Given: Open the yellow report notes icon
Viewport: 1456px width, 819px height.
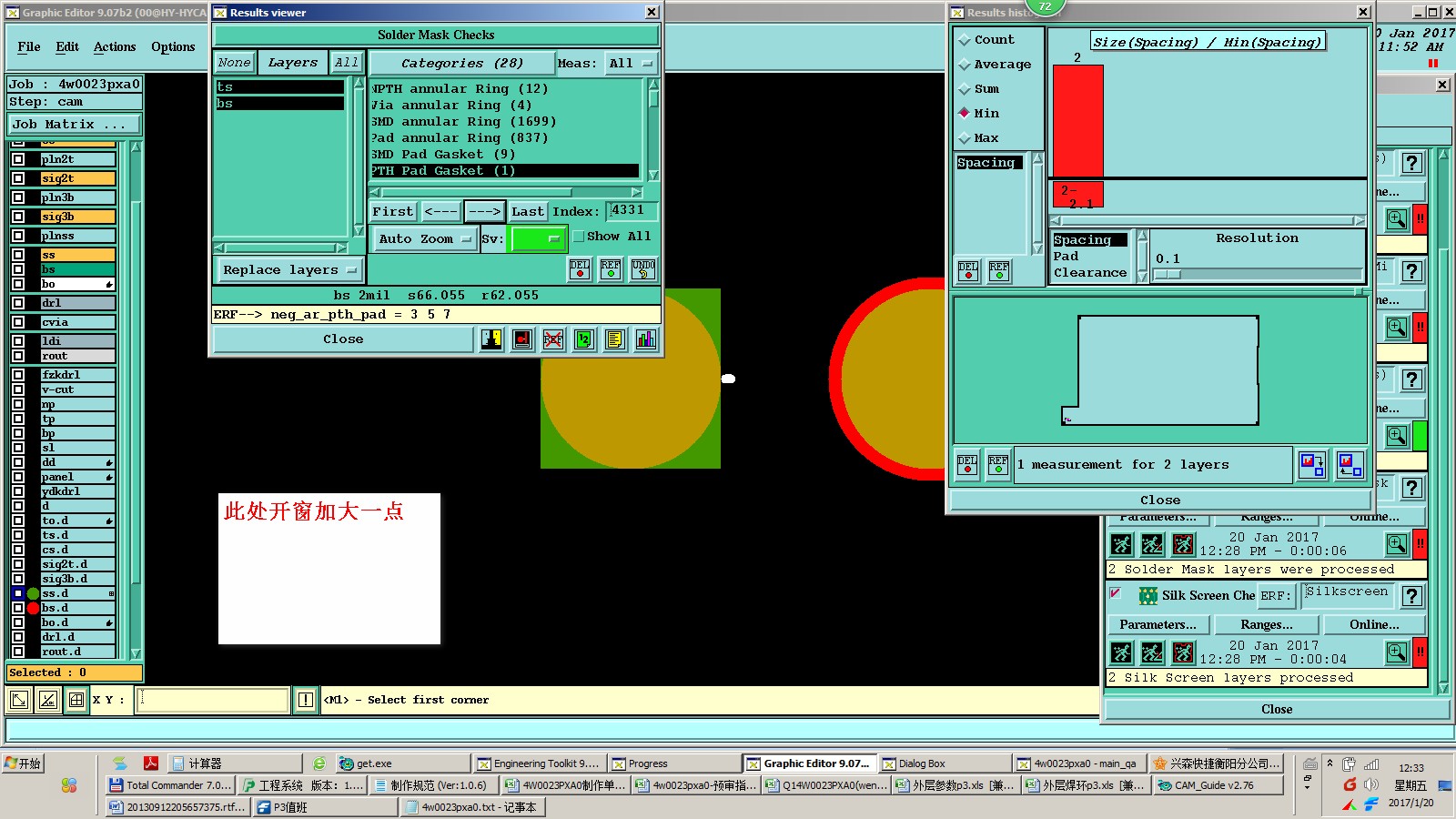Looking at the screenshot, I should pos(615,339).
